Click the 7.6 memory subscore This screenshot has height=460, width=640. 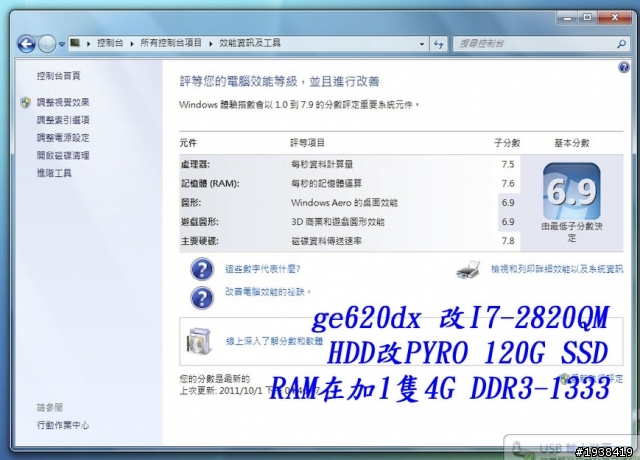click(508, 183)
